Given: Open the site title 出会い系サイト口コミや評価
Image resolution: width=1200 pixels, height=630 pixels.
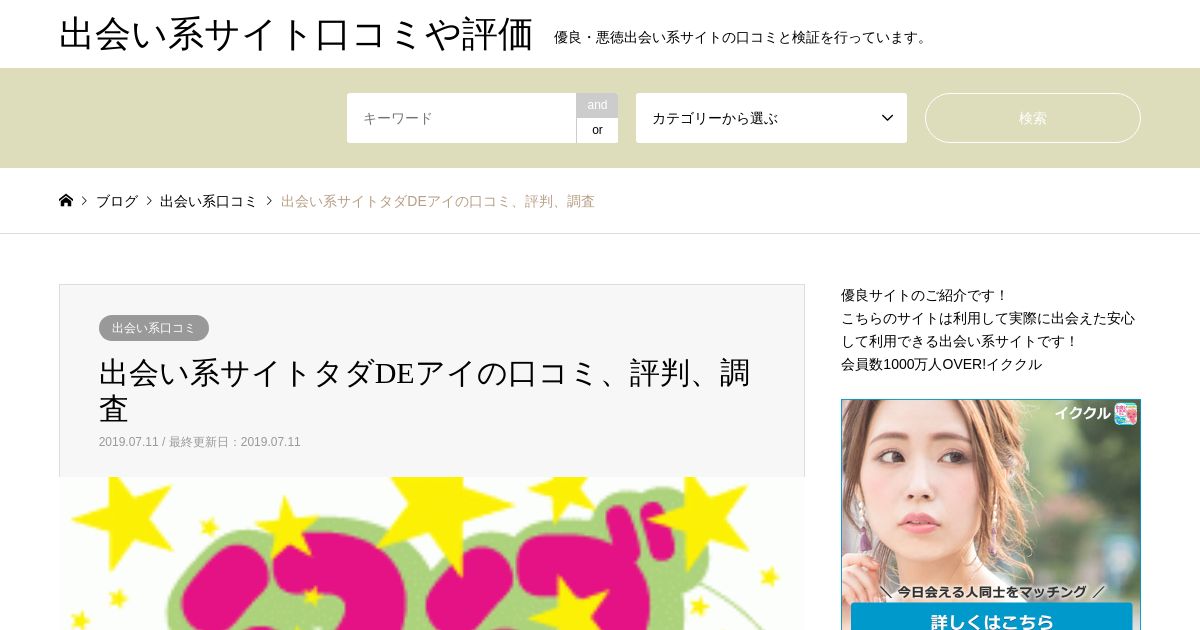Looking at the screenshot, I should pos(296,34).
